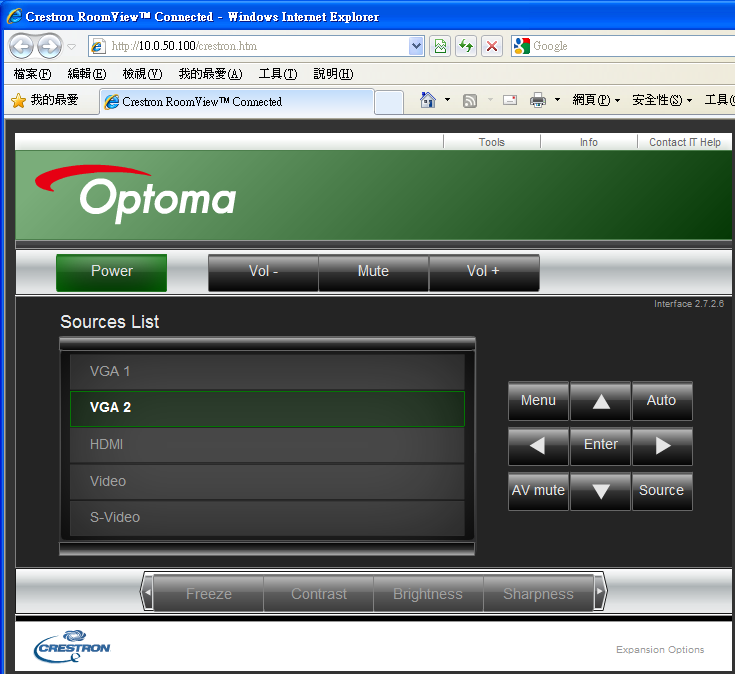Viewport: 735px width, 674px height.
Task: Open the 說明(H) menu
Action: pos(333,74)
